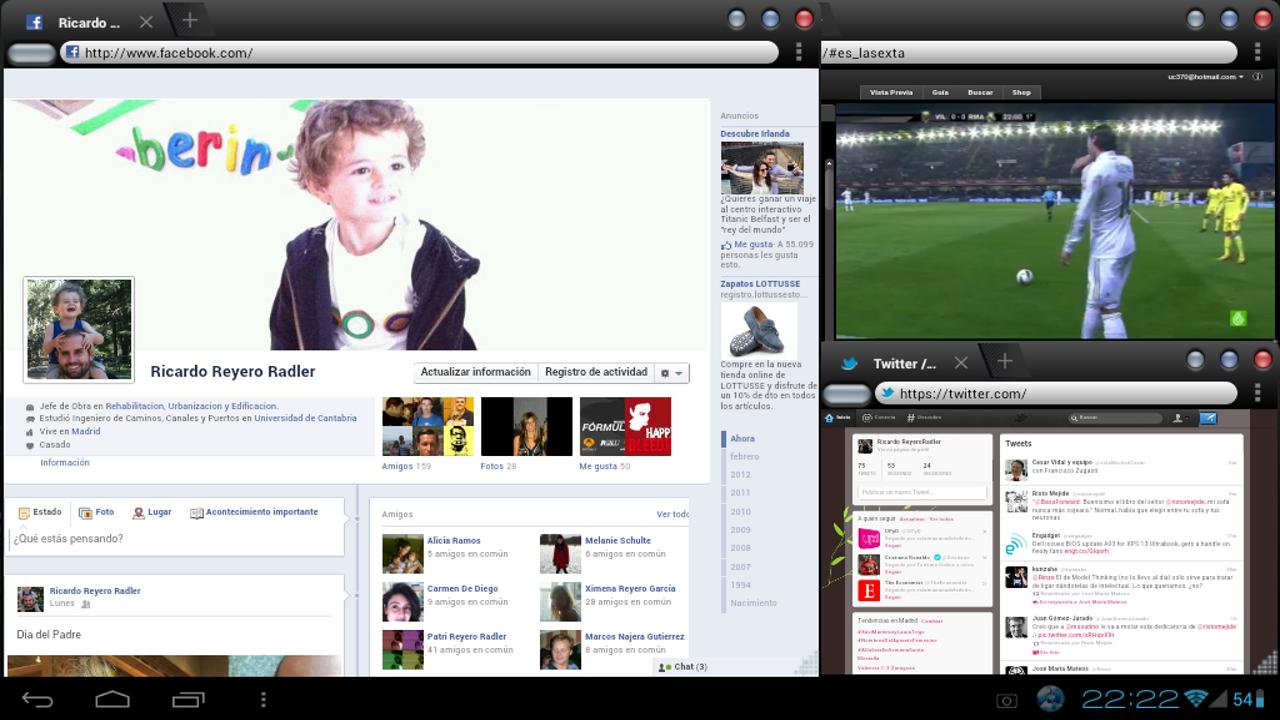This screenshot has height=720, width=1280.
Task: Open the Chat (3) bar
Action: pyautogui.click(x=684, y=667)
